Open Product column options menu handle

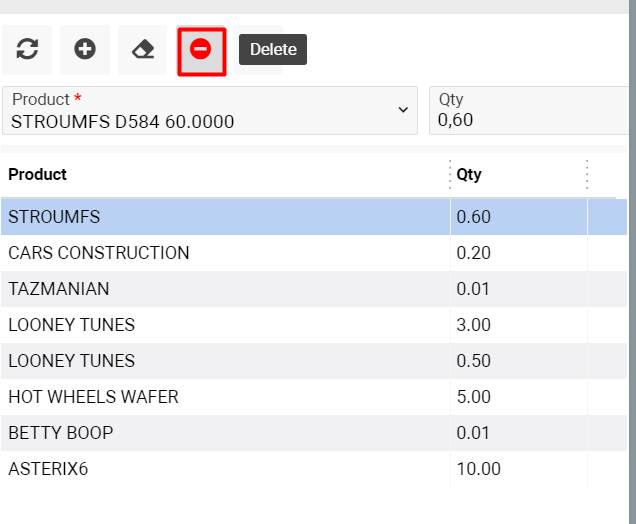pos(448,174)
